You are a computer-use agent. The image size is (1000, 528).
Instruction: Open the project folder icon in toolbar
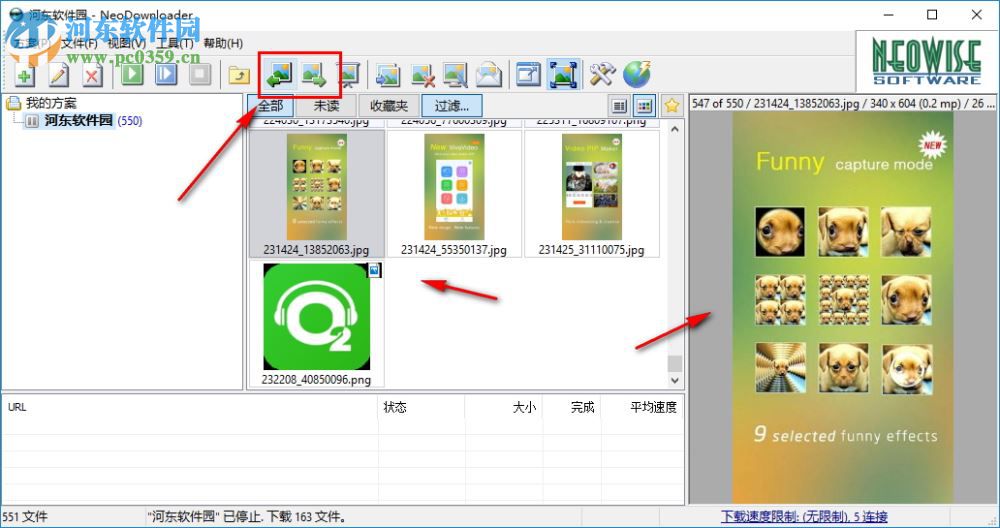[x=239, y=75]
